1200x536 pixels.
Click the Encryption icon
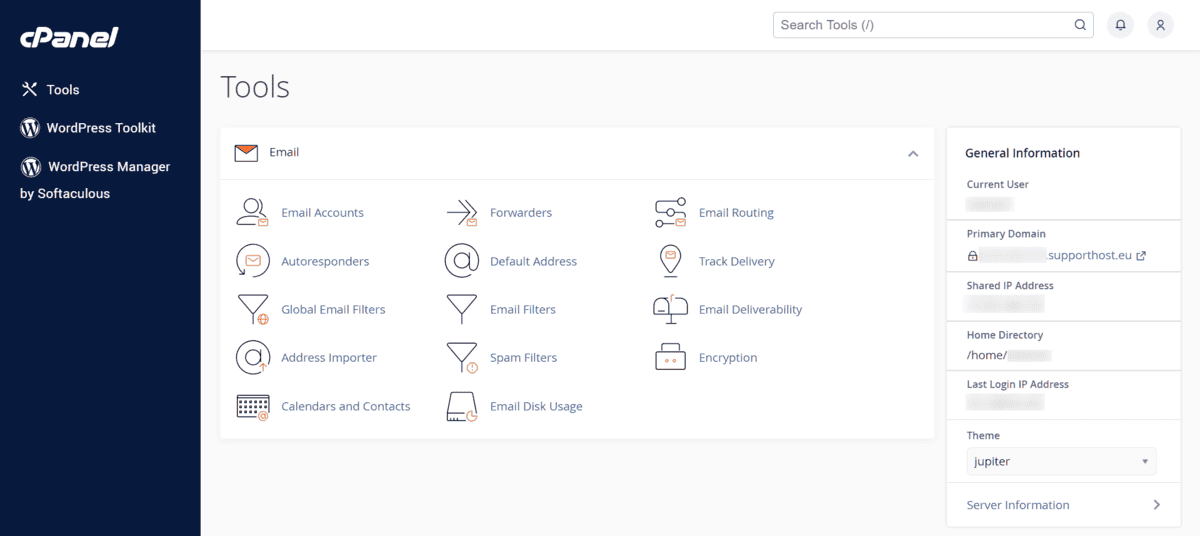pyautogui.click(x=670, y=357)
